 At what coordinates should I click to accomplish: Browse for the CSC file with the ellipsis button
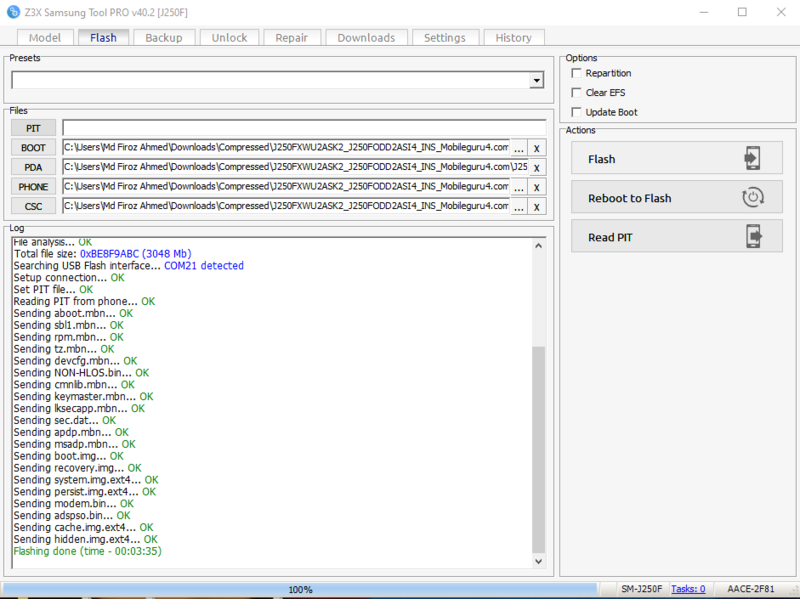pos(518,207)
